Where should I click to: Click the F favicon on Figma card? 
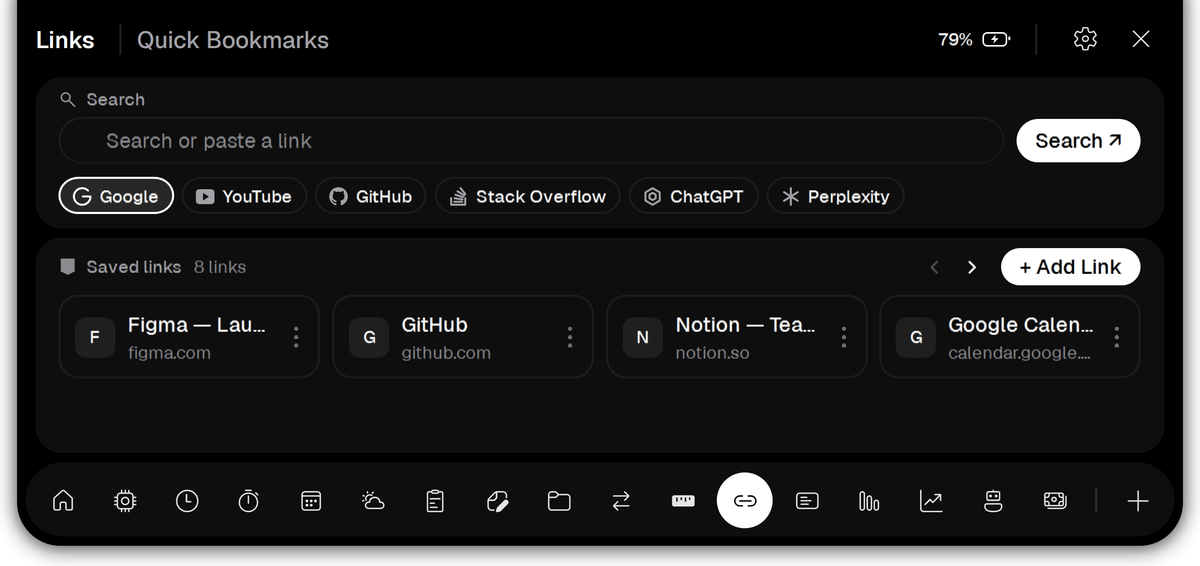(x=95, y=337)
